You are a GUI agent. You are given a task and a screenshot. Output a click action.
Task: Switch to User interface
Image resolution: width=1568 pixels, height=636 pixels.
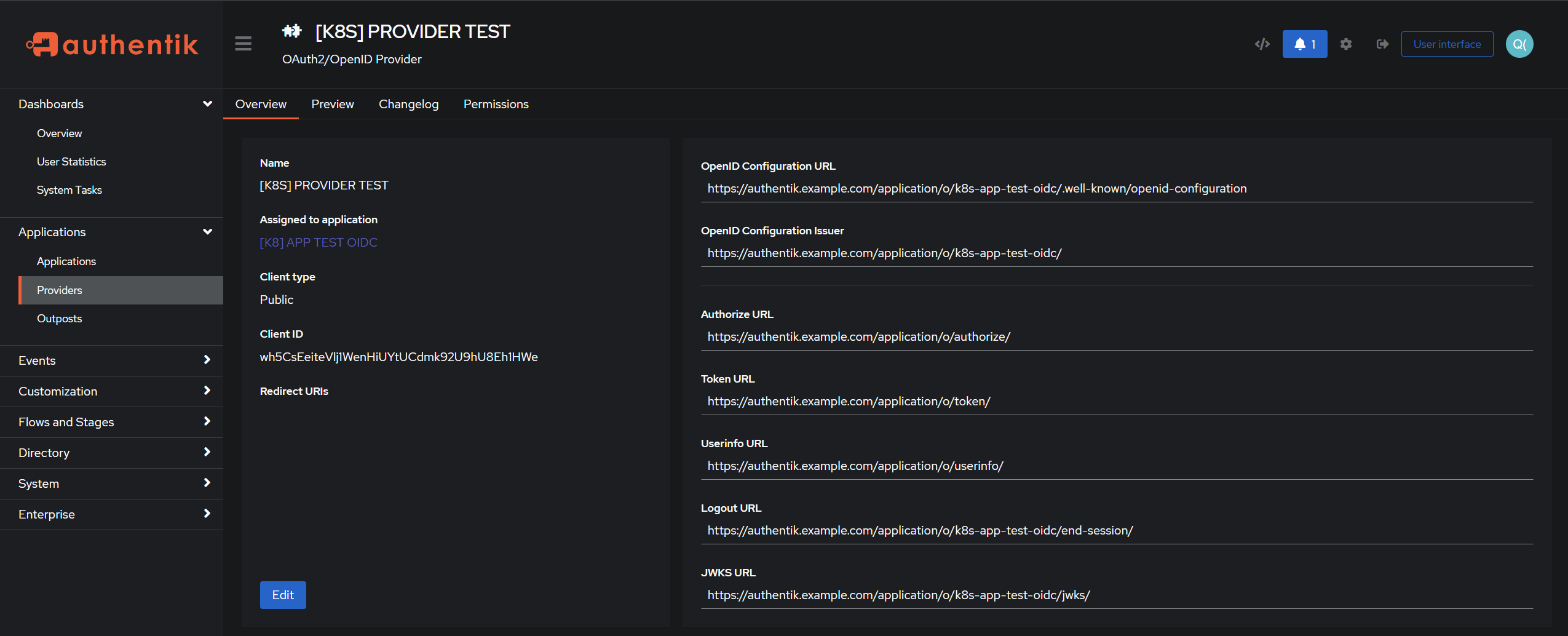(x=1447, y=44)
